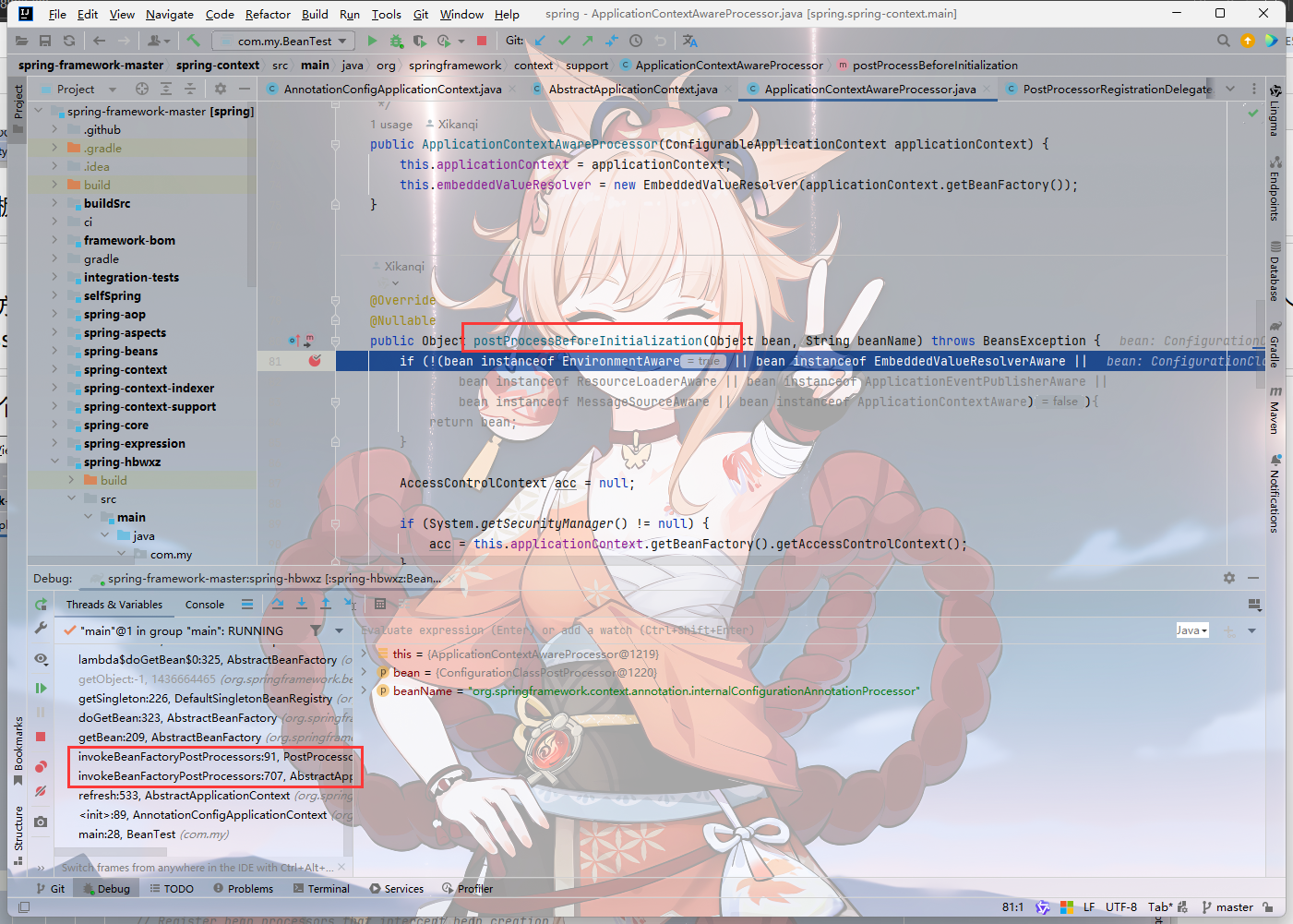The height and width of the screenshot is (924, 1293).
Task: Click the locate-file crosshair icon in the Project panel
Action: tap(142, 89)
